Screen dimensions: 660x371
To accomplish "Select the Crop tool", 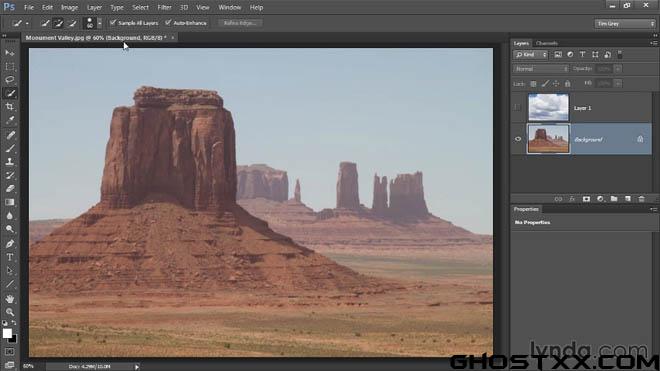I will tap(10, 107).
